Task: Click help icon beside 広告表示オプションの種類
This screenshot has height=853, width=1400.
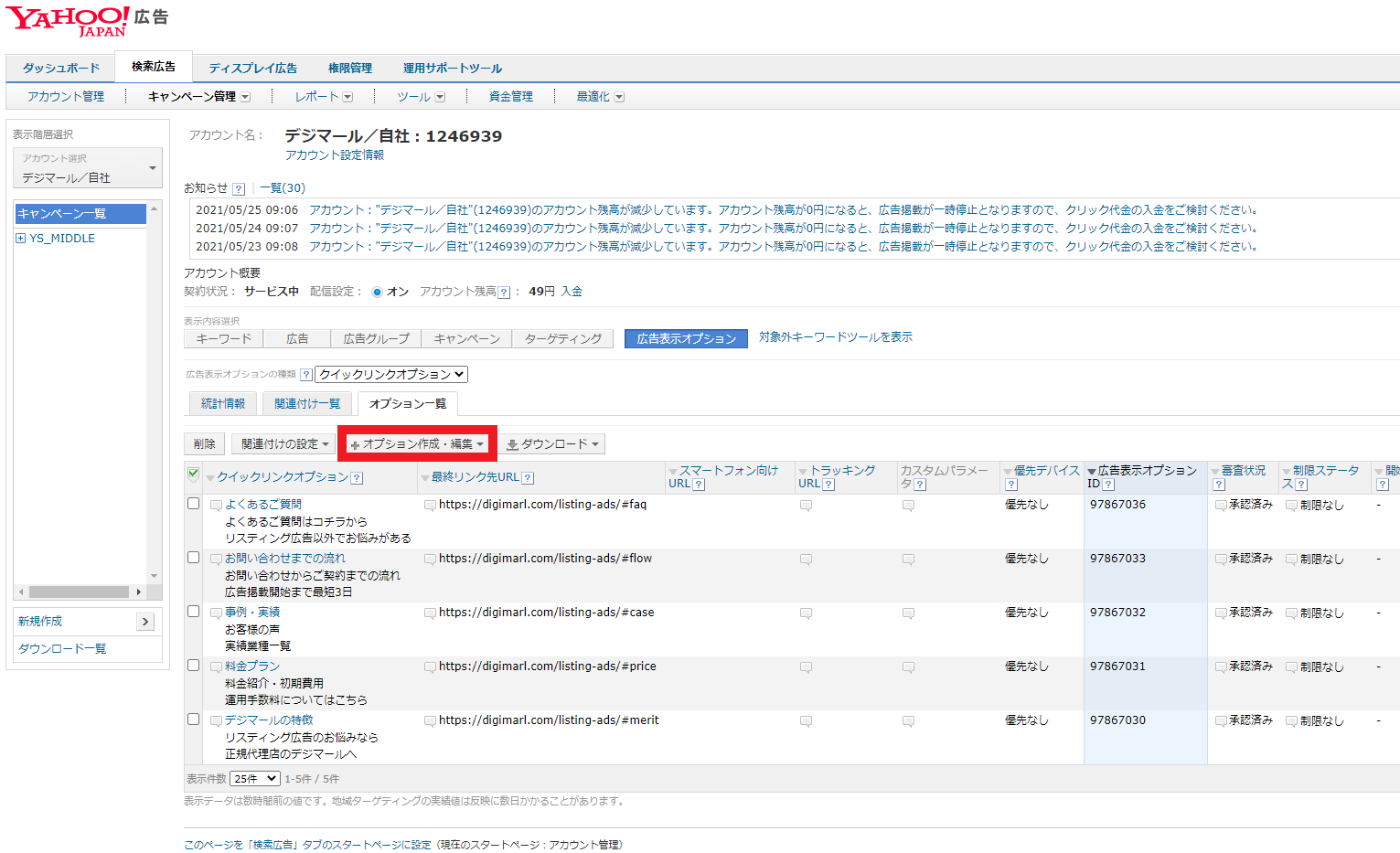Action: pos(306,375)
